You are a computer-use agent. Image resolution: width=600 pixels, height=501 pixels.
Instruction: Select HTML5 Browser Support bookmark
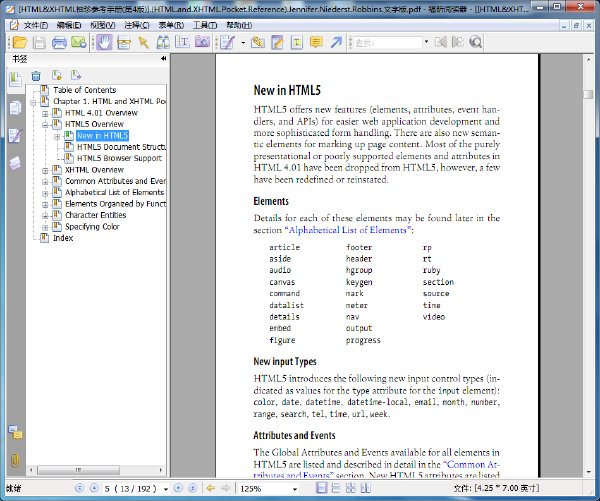(119, 158)
